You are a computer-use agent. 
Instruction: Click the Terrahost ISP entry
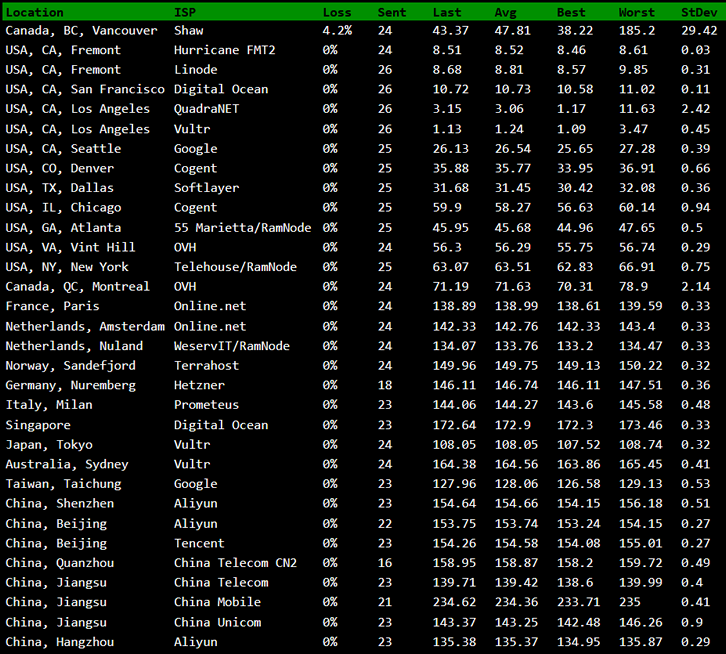pos(207,365)
